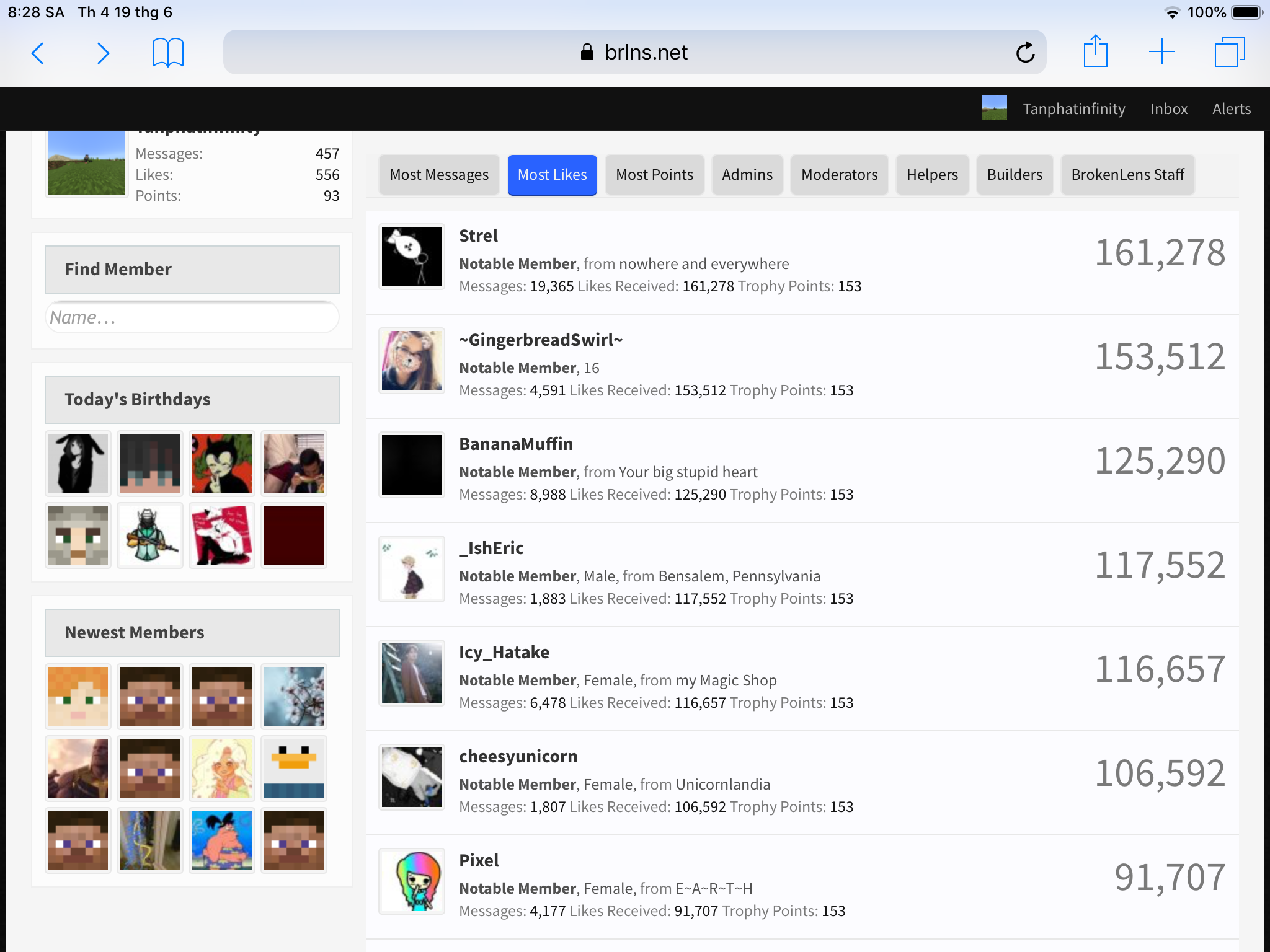Open Tanphatinfinity profile avatar in header
The image size is (1270, 952).
coord(994,108)
